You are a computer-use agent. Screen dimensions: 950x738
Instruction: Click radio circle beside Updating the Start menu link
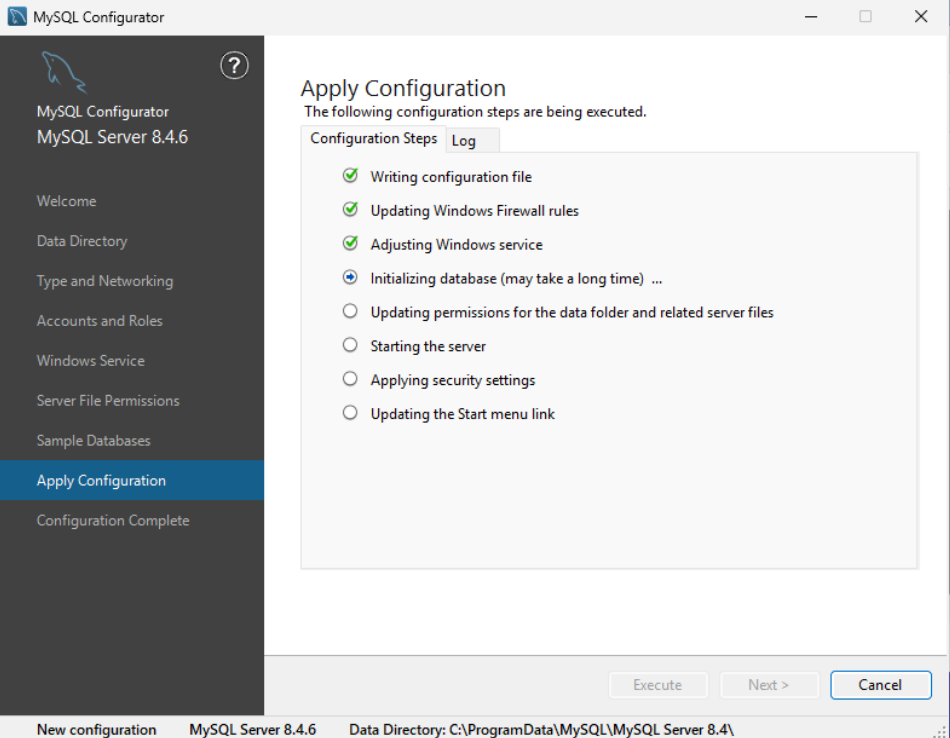click(350, 413)
